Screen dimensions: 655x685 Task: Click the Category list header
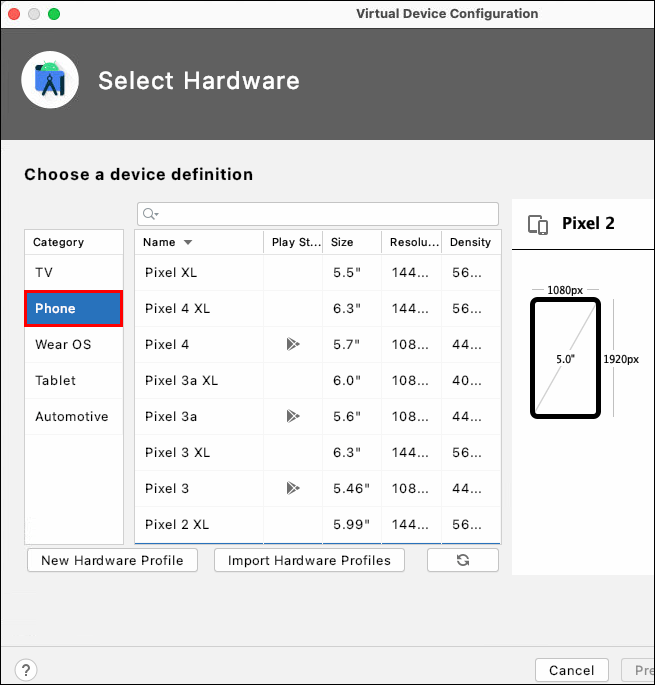click(74, 242)
